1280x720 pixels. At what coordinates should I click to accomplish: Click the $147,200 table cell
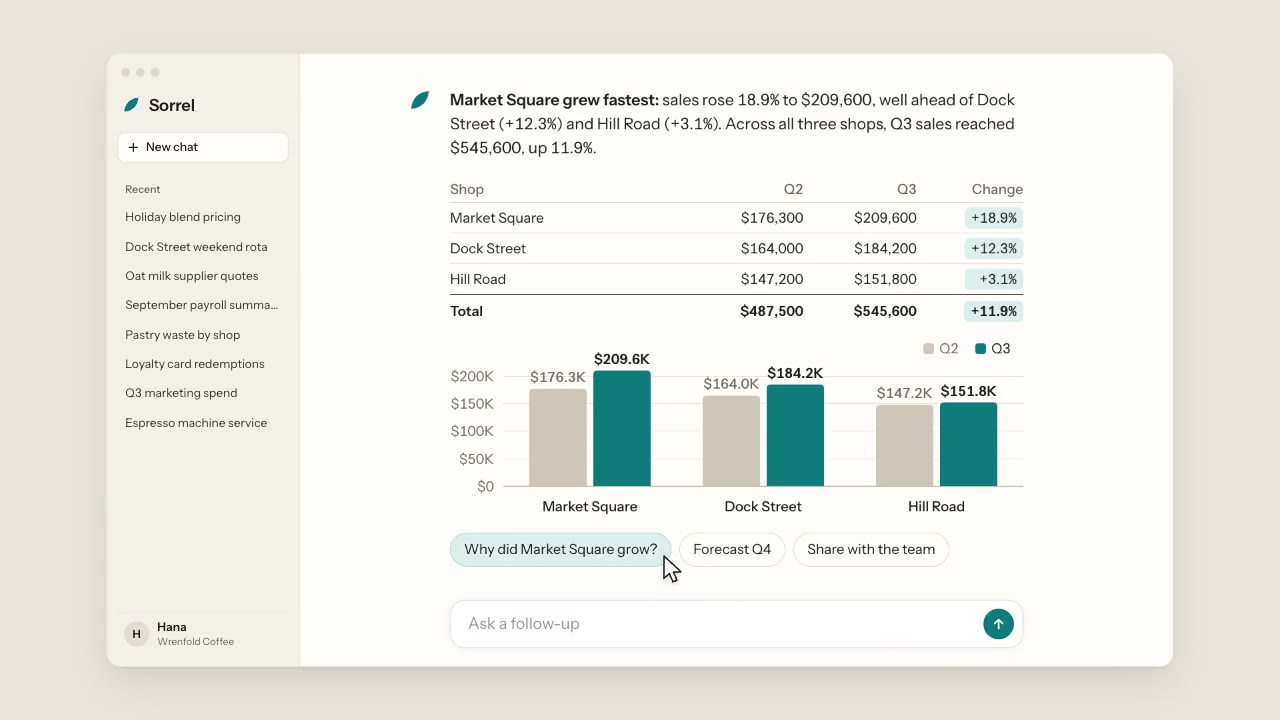(x=772, y=279)
